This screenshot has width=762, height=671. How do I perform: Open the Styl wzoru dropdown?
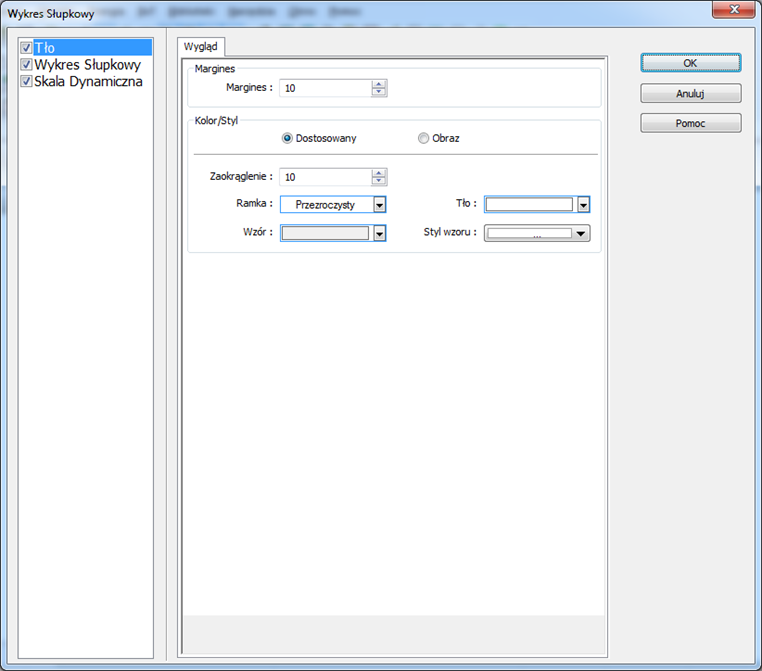tap(537, 233)
